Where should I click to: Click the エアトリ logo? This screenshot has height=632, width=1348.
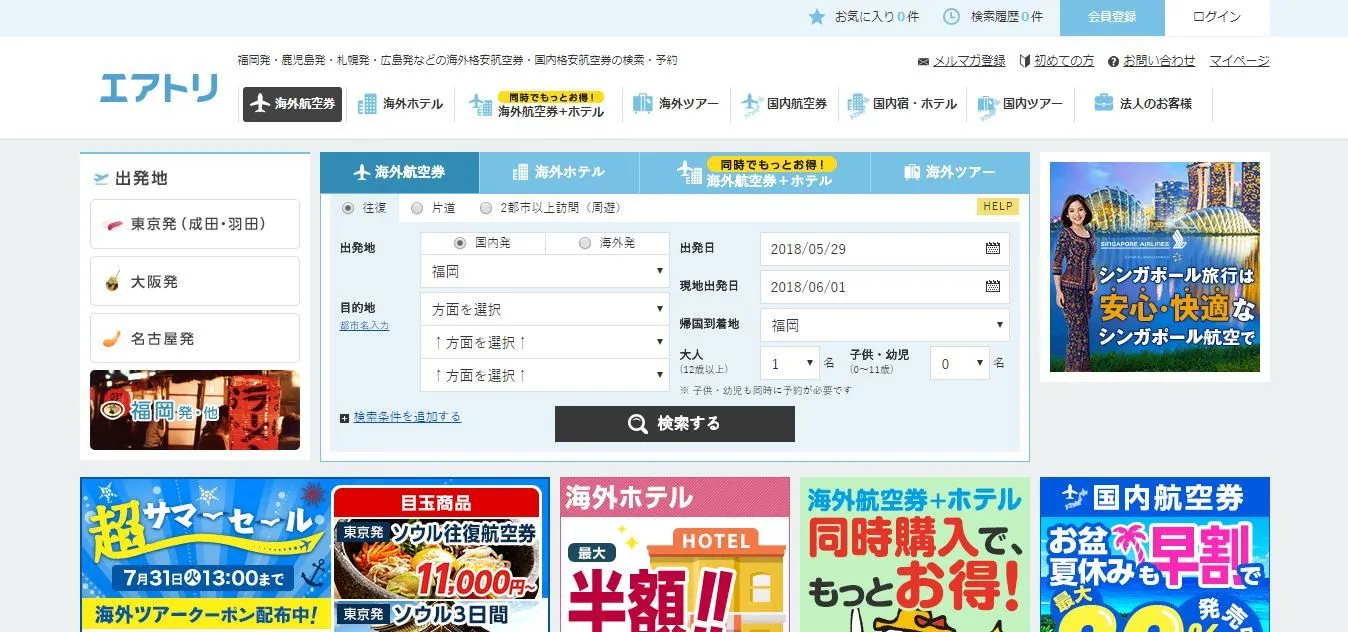coord(158,88)
